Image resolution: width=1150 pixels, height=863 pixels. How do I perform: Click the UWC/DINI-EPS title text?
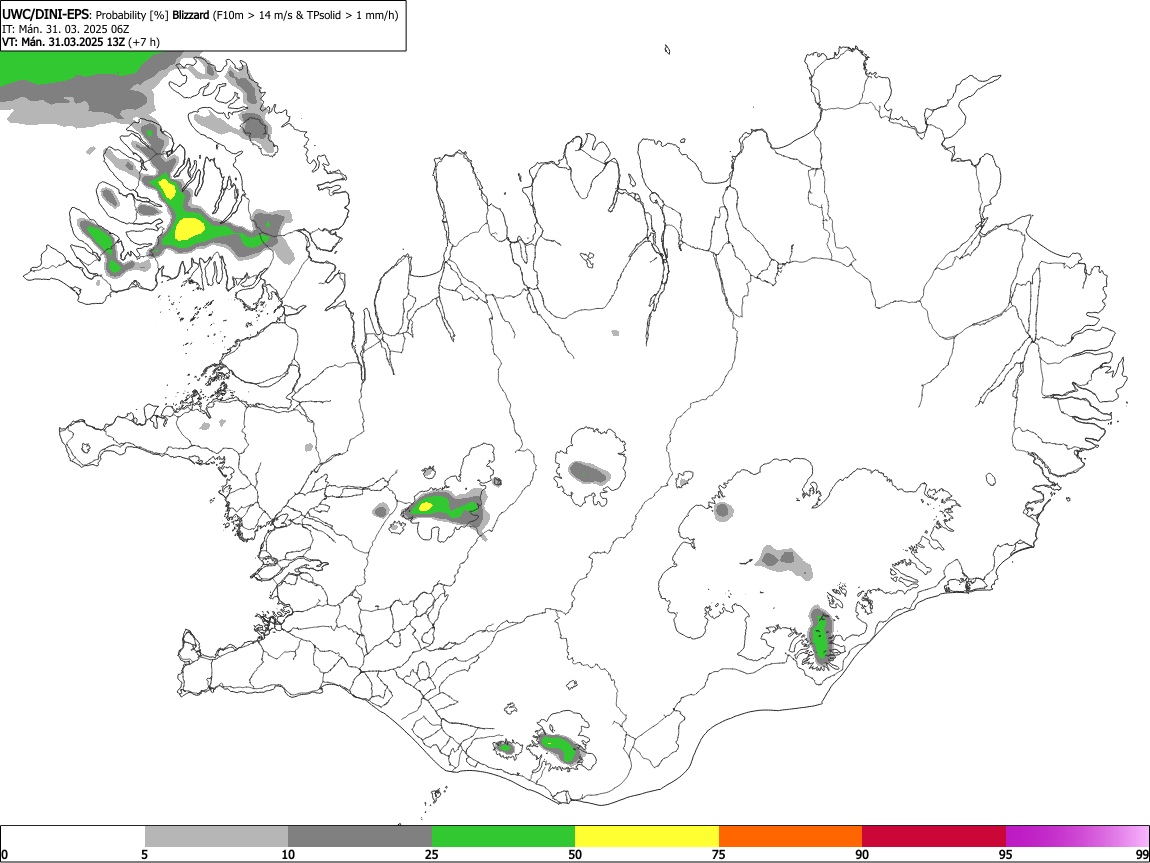[45, 15]
